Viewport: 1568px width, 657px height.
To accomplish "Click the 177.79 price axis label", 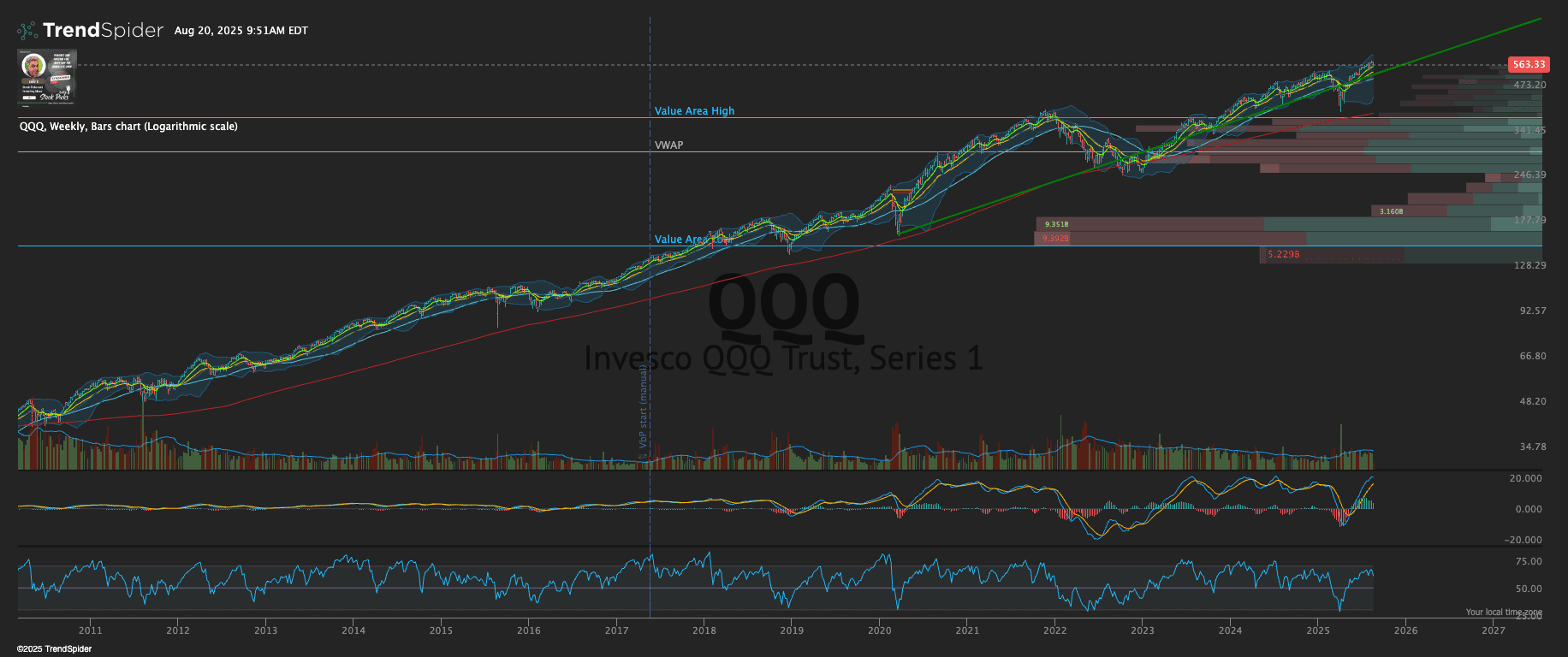I will 1529,220.
